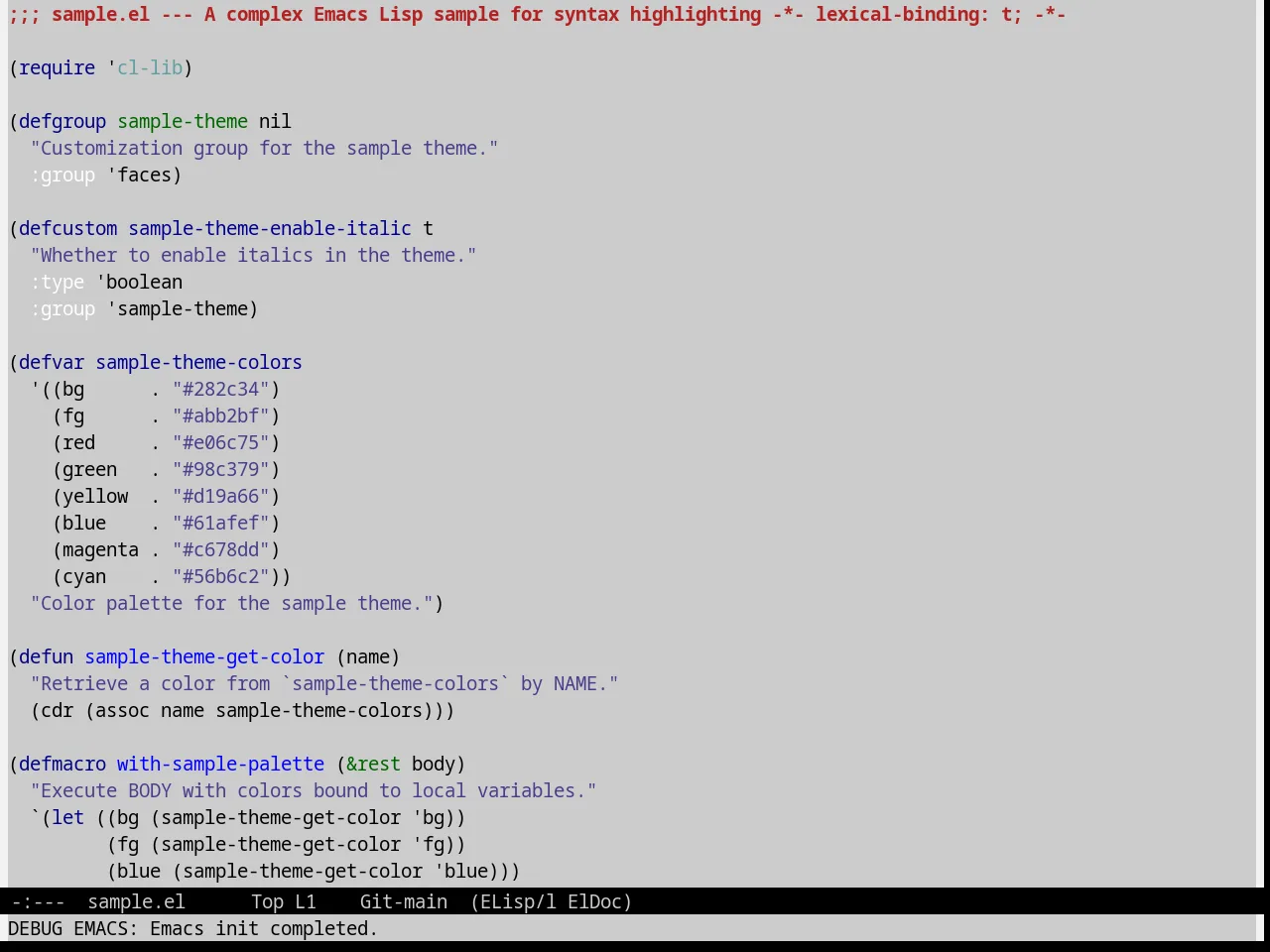Click the sample.el buffer name in mode line
The image size is (1270, 952).
pyautogui.click(x=136, y=901)
